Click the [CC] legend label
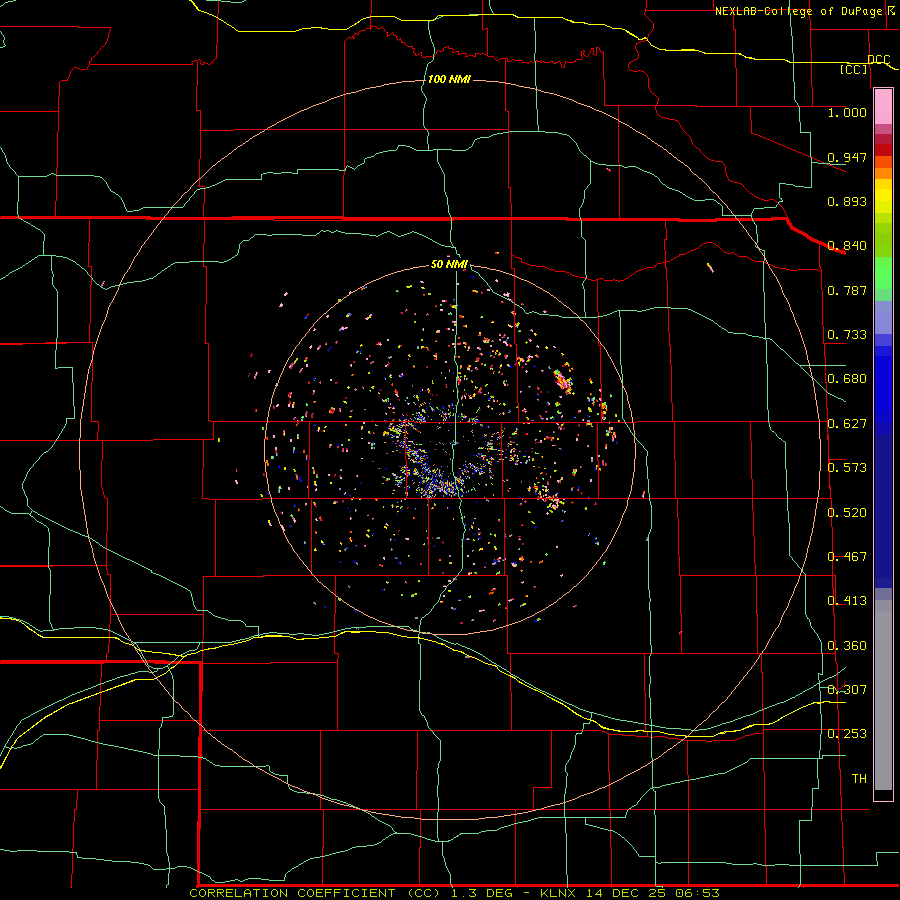Screen dimensions: 900x900 click(854, 69)
